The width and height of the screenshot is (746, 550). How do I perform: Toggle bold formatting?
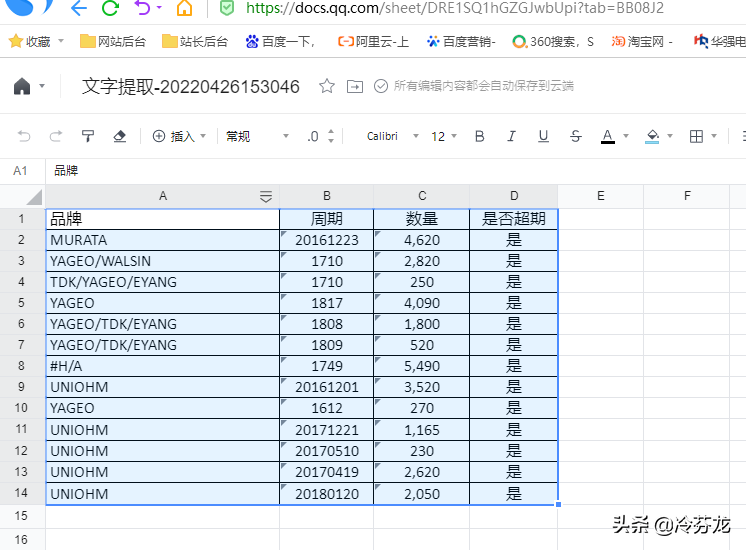point(480,137)
